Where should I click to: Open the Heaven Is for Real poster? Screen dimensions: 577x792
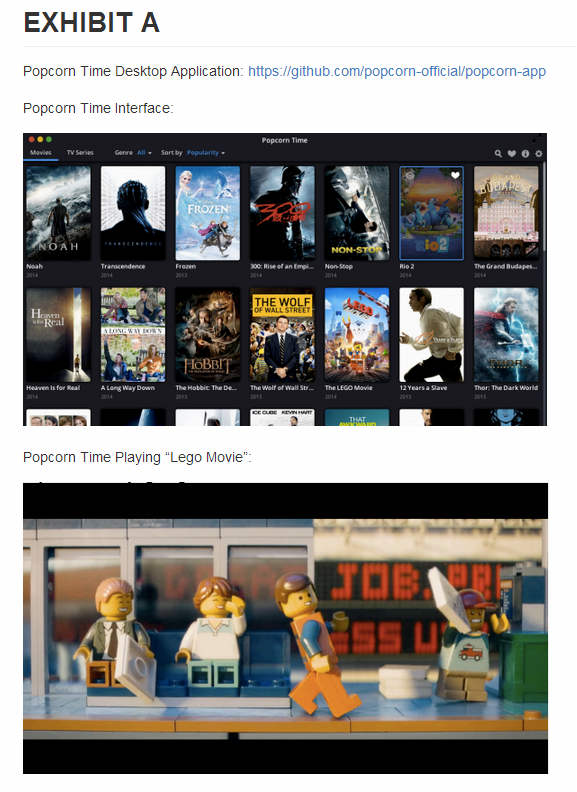(x=59, y=334)
